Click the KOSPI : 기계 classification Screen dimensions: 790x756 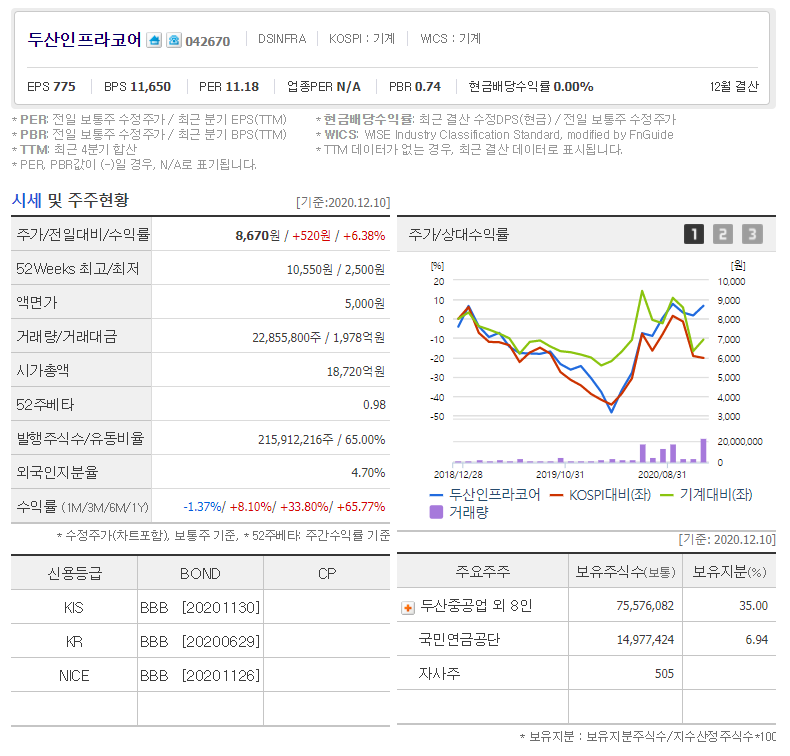362,39
